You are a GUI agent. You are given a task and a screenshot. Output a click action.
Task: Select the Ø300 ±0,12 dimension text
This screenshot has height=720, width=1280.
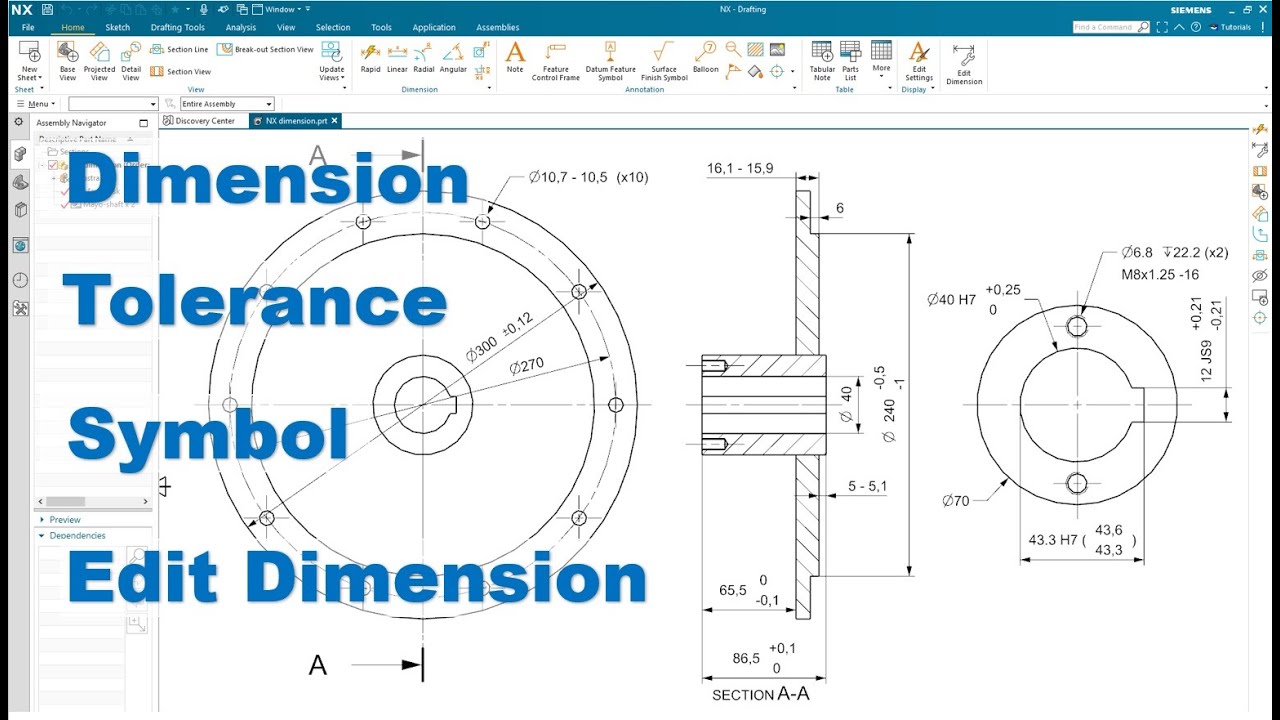499,337
